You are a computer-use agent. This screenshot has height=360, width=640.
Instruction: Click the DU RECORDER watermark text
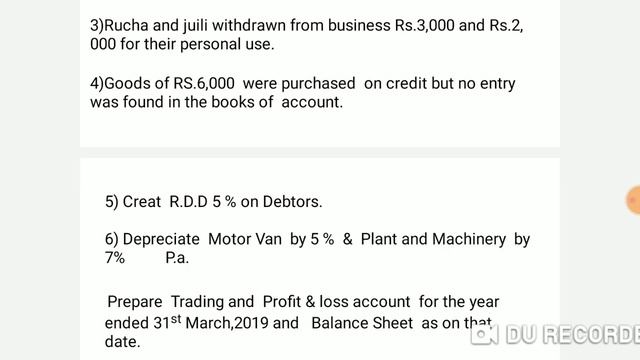click(x=573, y=334)
